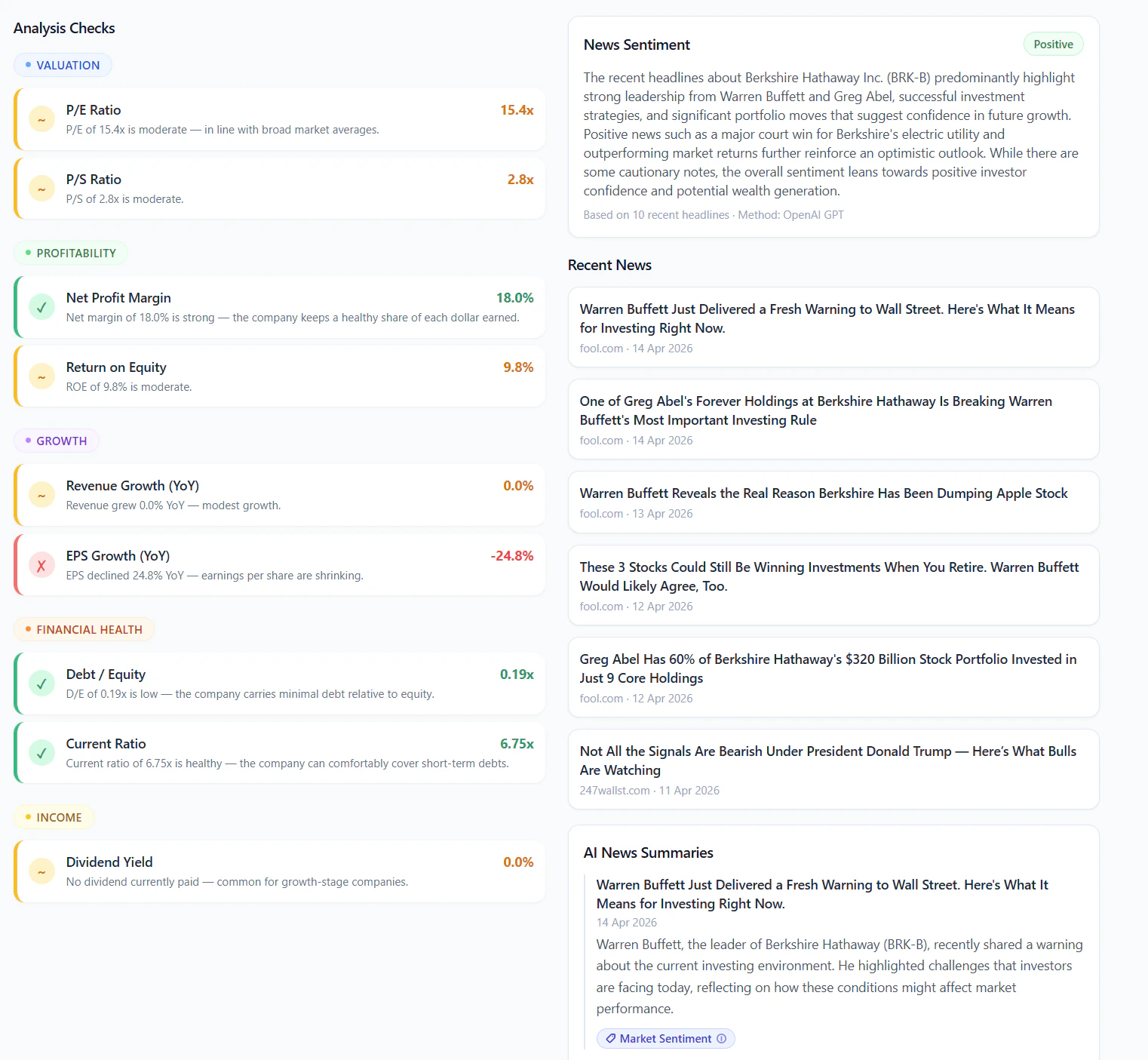Open the Greg Abel's Forever Holdings article
Viewport: 1148px width, 1060px height.
click(x=833, y=419)
